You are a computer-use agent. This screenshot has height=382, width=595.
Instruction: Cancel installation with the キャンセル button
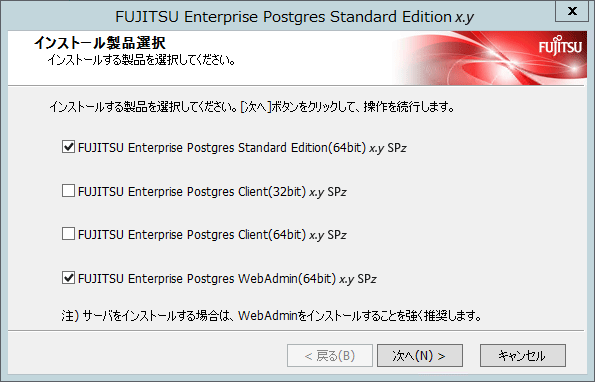(523, 355)
